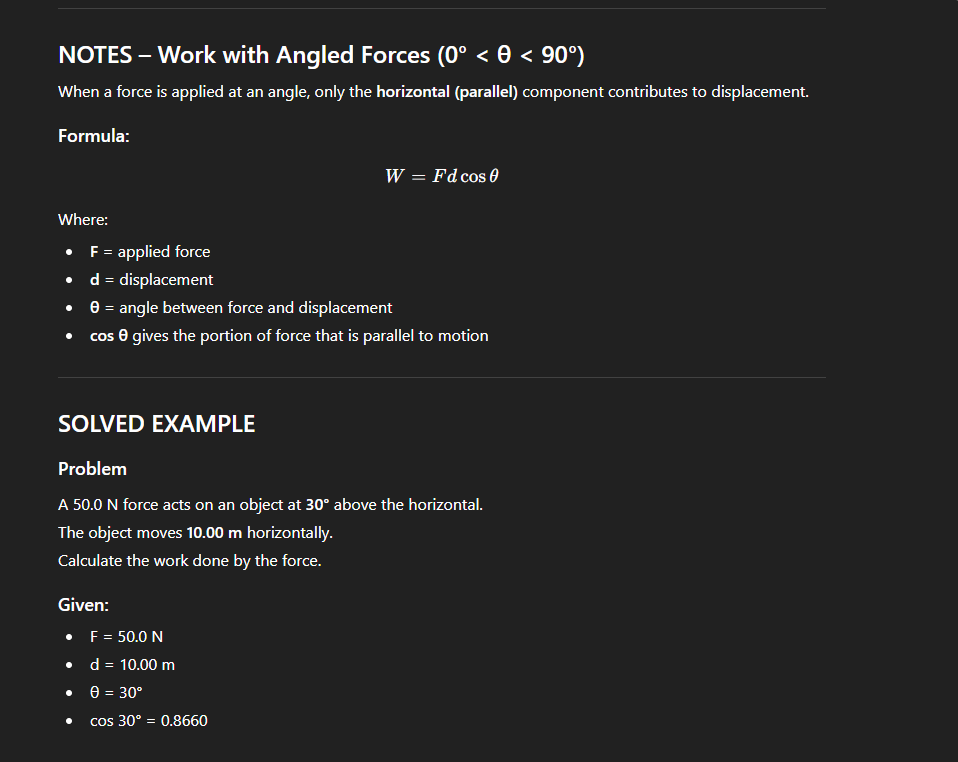Screen dimensions: 958x762
Task: Click the 'cos 30° = 0.8660' line
Action: (149, 721)
